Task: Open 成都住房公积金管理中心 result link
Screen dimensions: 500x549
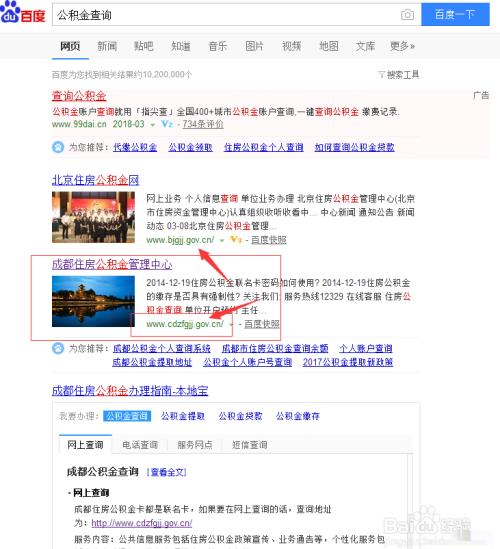Action: [112, 264]
